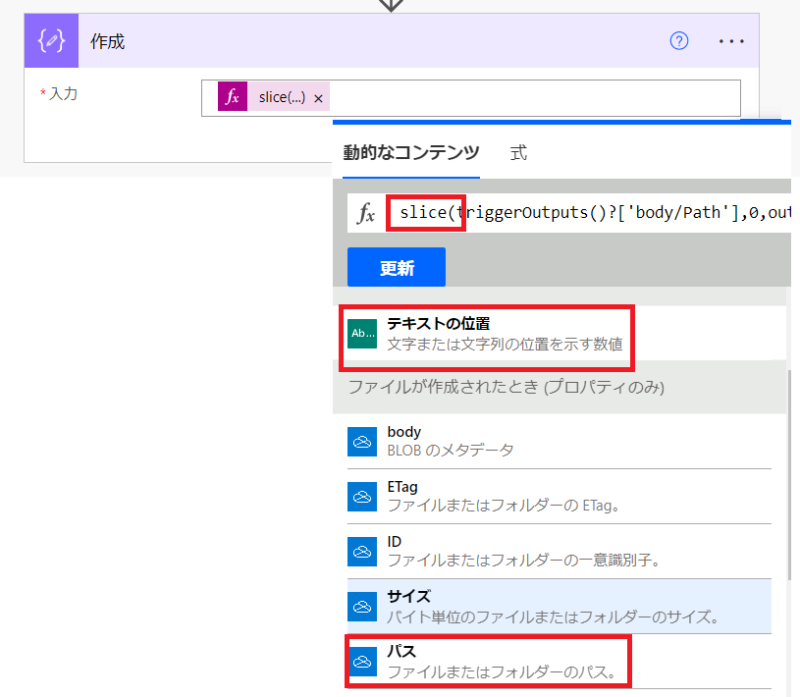Click the 入力 input field in 作成
800x697 pixels.
click(x=530, y=98)
